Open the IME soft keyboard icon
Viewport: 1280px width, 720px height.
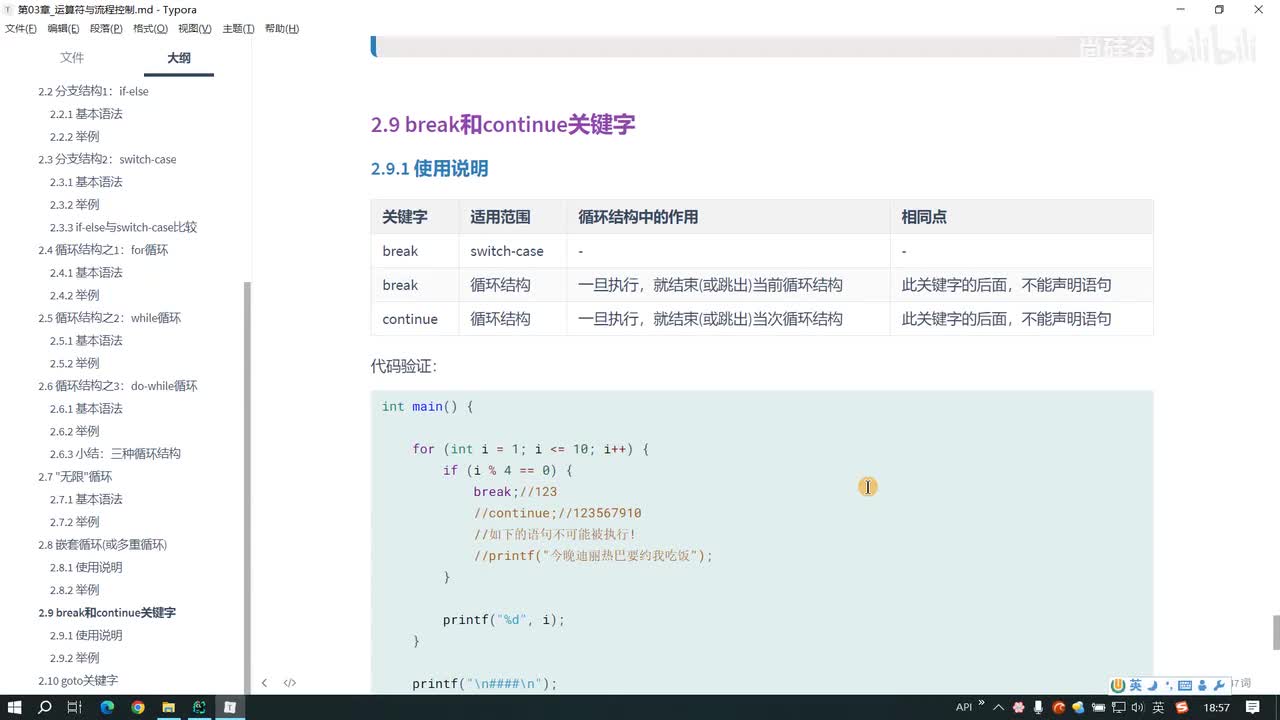pyautogui.click(x=1185, y=685)
